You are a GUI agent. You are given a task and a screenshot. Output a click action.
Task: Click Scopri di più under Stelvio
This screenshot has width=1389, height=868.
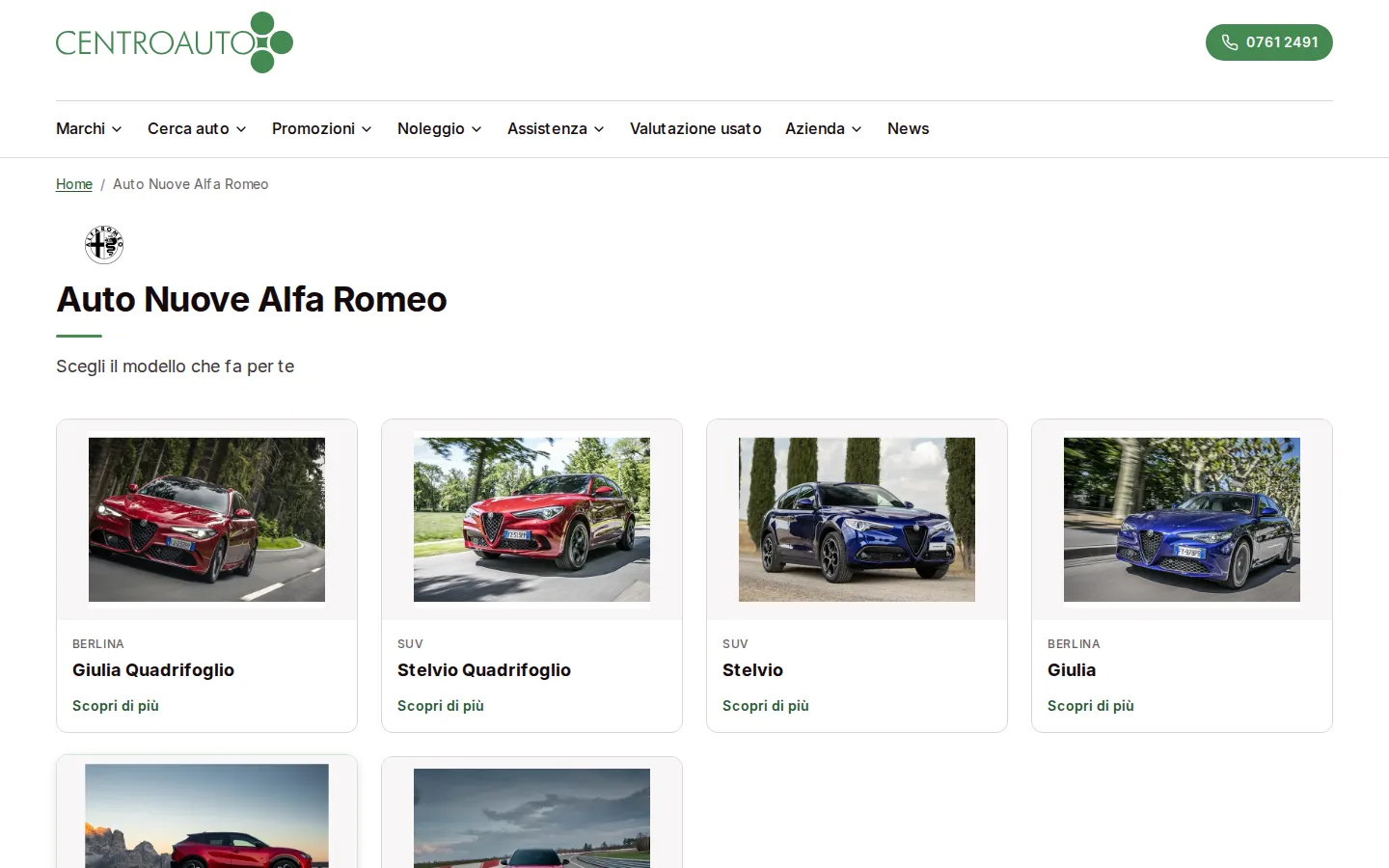tap(766, 706)
